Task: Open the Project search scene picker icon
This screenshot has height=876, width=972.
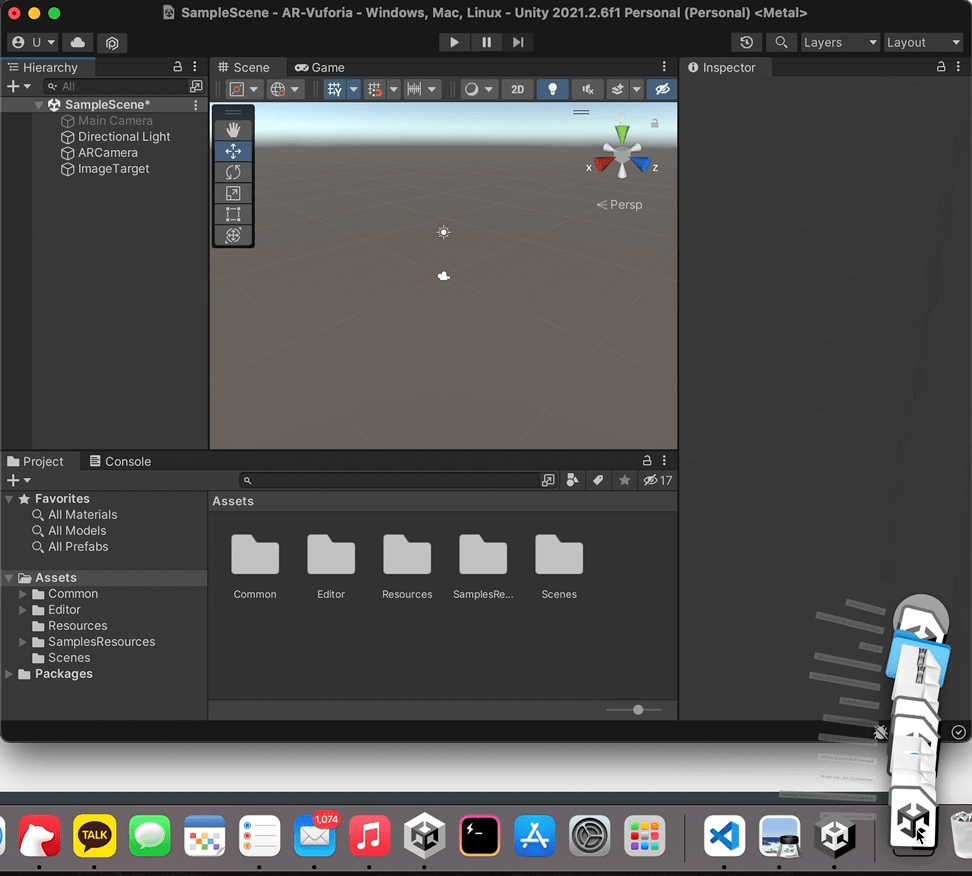Action: coord(548,480)
